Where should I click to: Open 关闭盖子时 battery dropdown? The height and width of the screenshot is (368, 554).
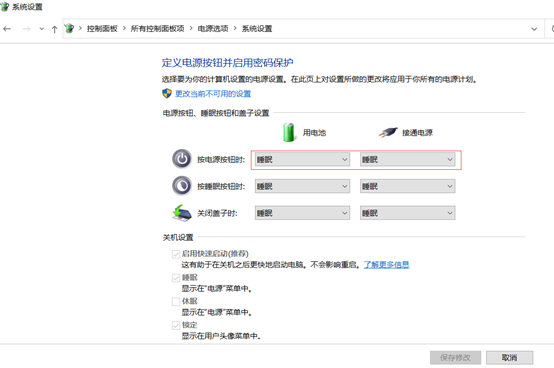point(302,213)
